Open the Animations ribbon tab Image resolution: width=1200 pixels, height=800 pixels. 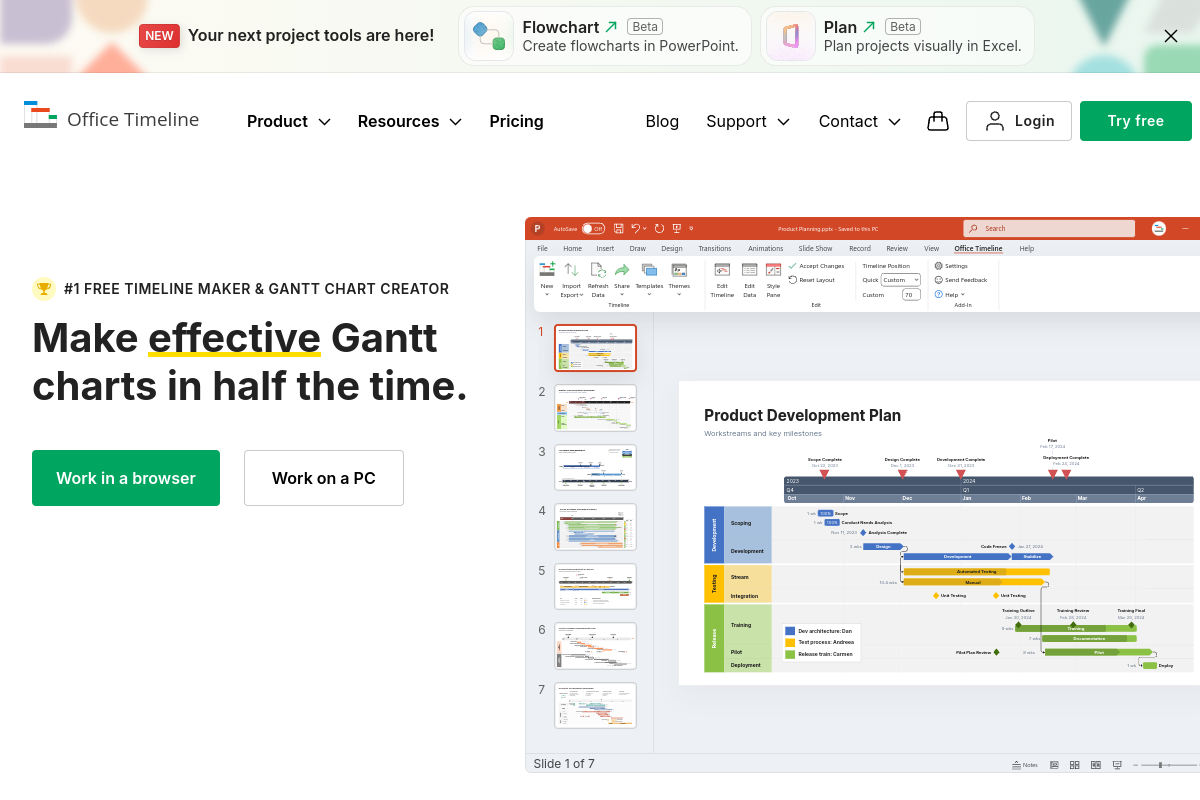(766, 248)
